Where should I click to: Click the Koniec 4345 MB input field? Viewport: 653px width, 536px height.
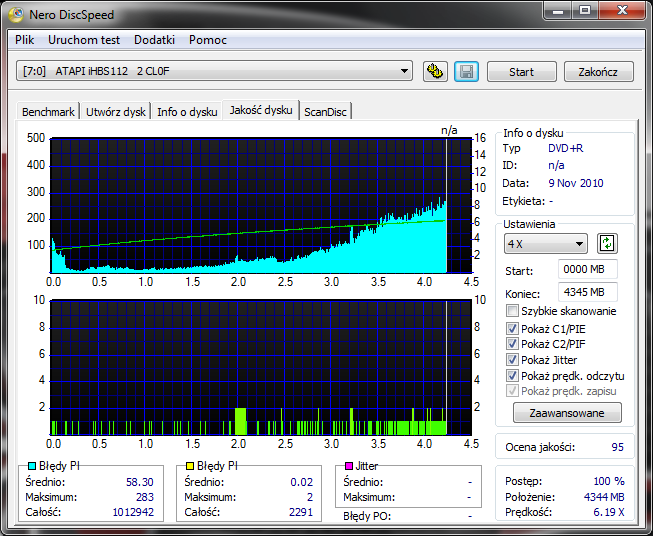click(587, 292)
